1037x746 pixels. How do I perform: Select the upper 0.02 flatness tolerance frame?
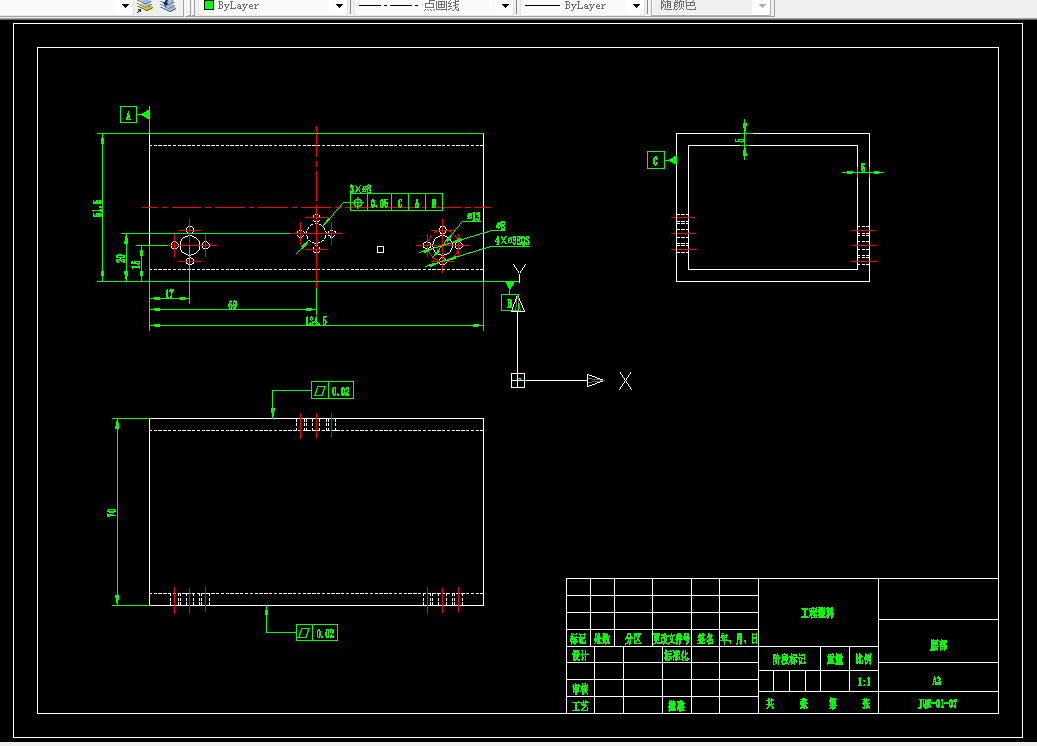(x=333, y=391)
